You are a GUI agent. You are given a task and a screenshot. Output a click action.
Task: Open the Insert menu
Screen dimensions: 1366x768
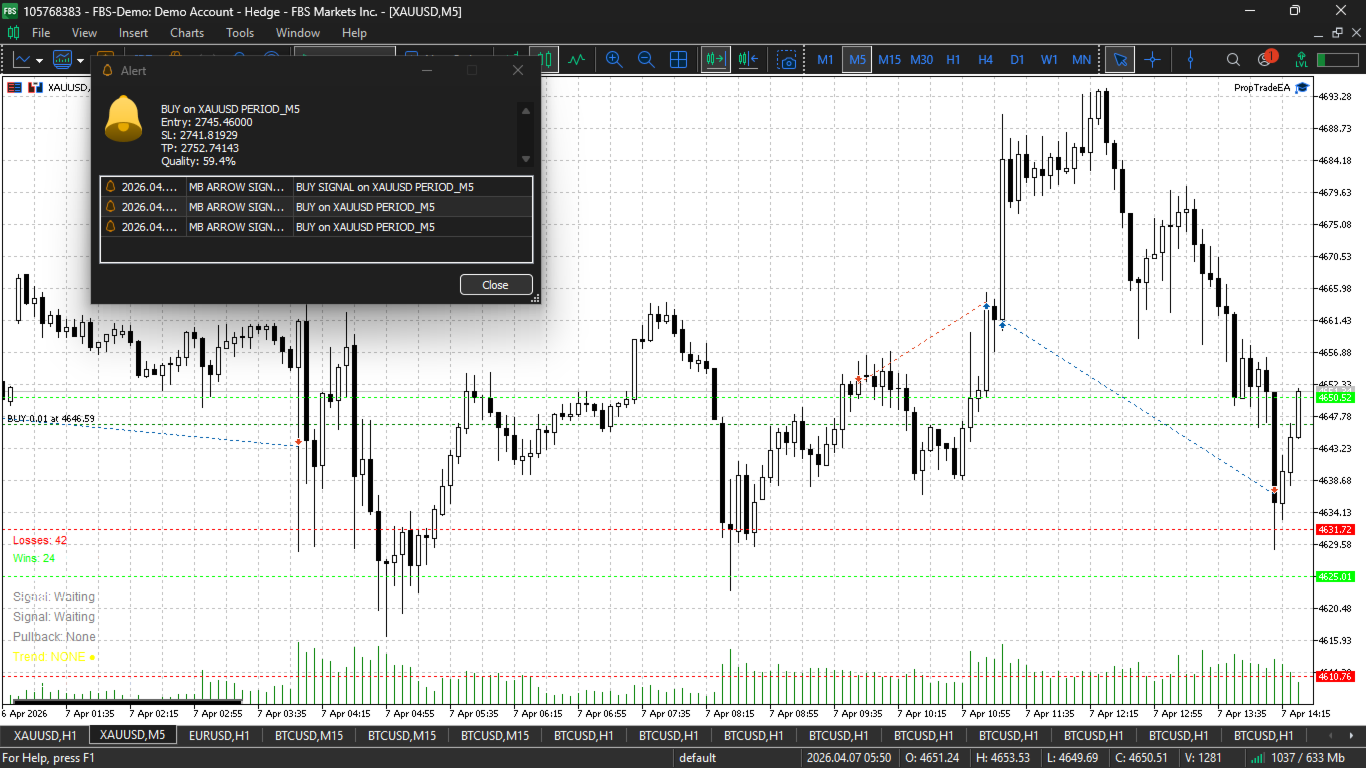click(133, 33)
